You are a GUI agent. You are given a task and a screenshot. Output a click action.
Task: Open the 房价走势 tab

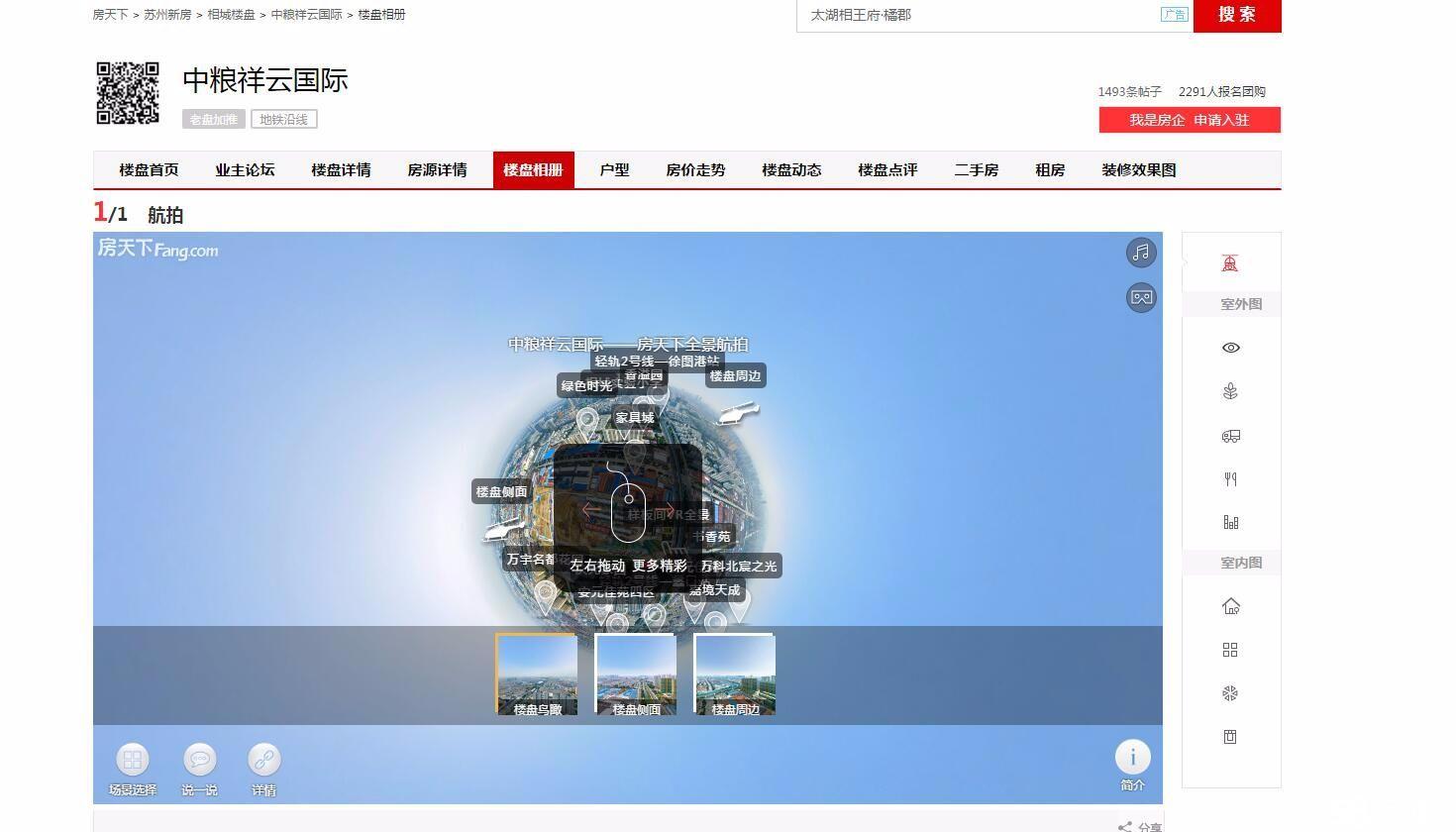695,169
